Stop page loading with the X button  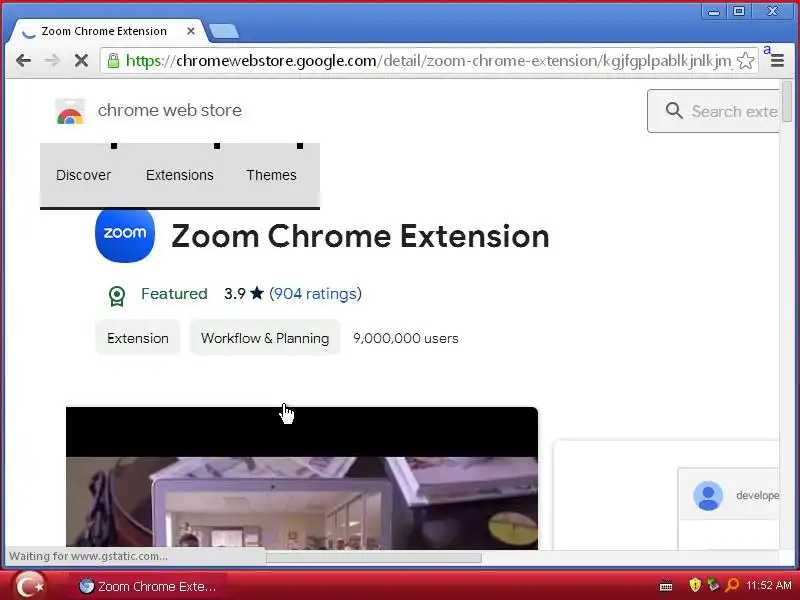coord(81,61)
